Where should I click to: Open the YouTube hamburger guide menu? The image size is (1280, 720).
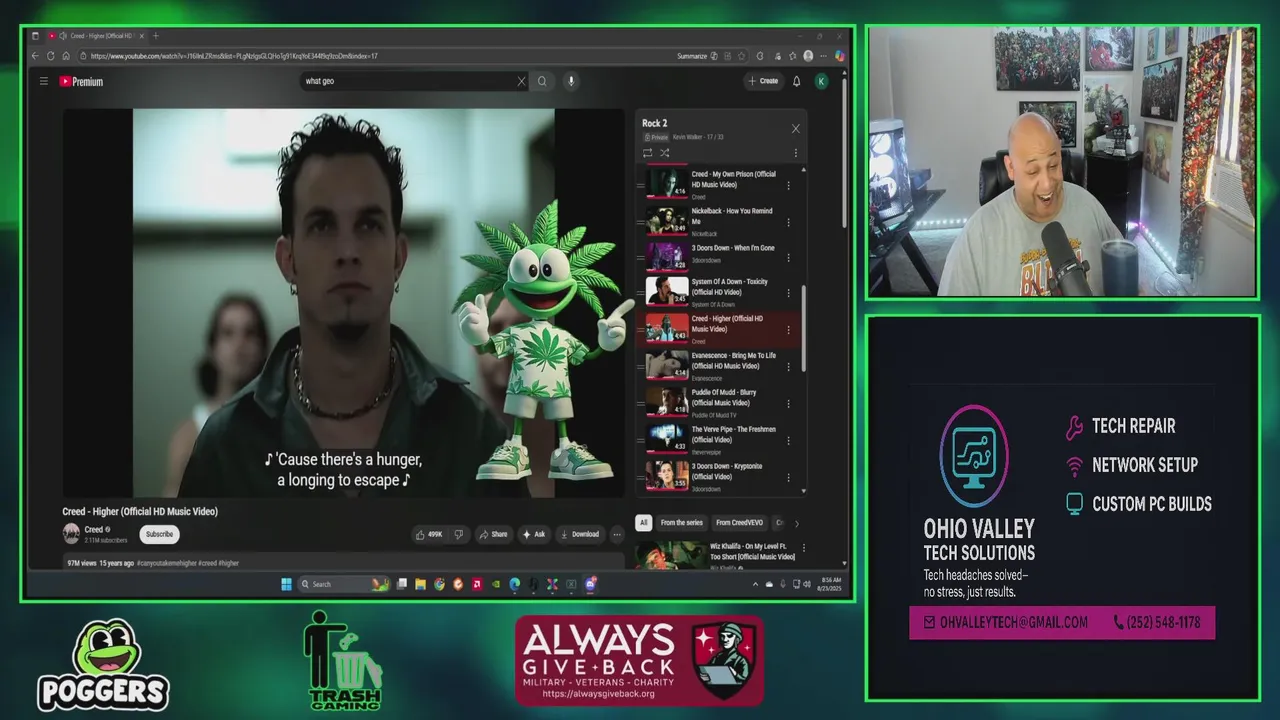tap(44, 81)
